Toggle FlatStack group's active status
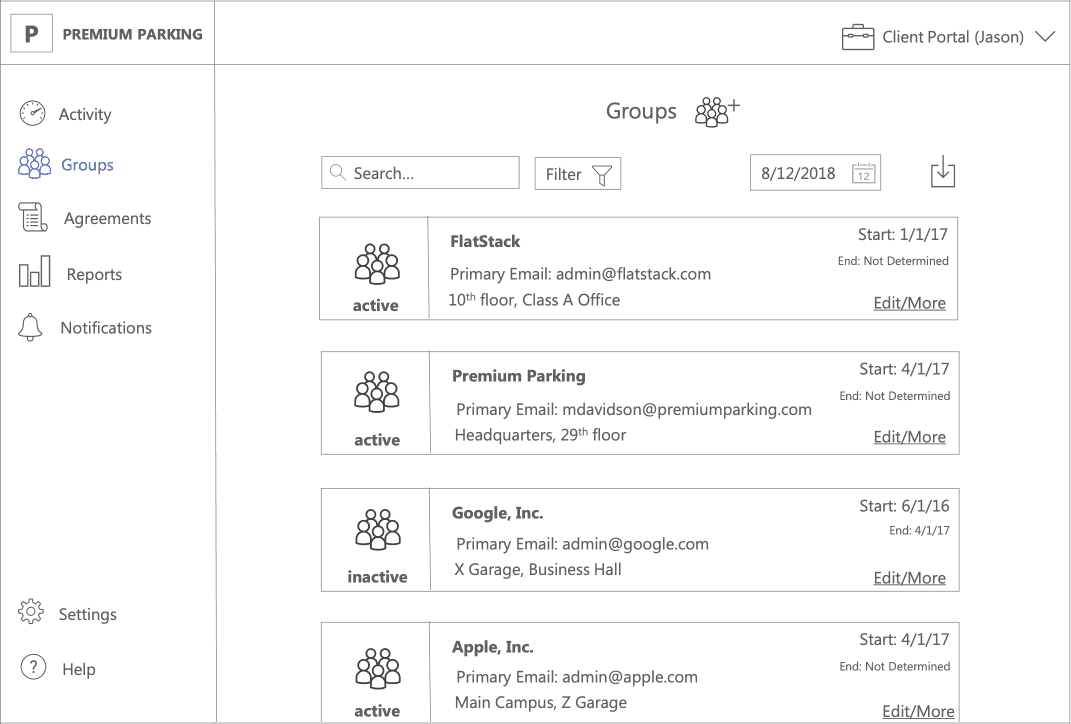The height and width of the screenshot is (724, 1071). coord(376,305)
